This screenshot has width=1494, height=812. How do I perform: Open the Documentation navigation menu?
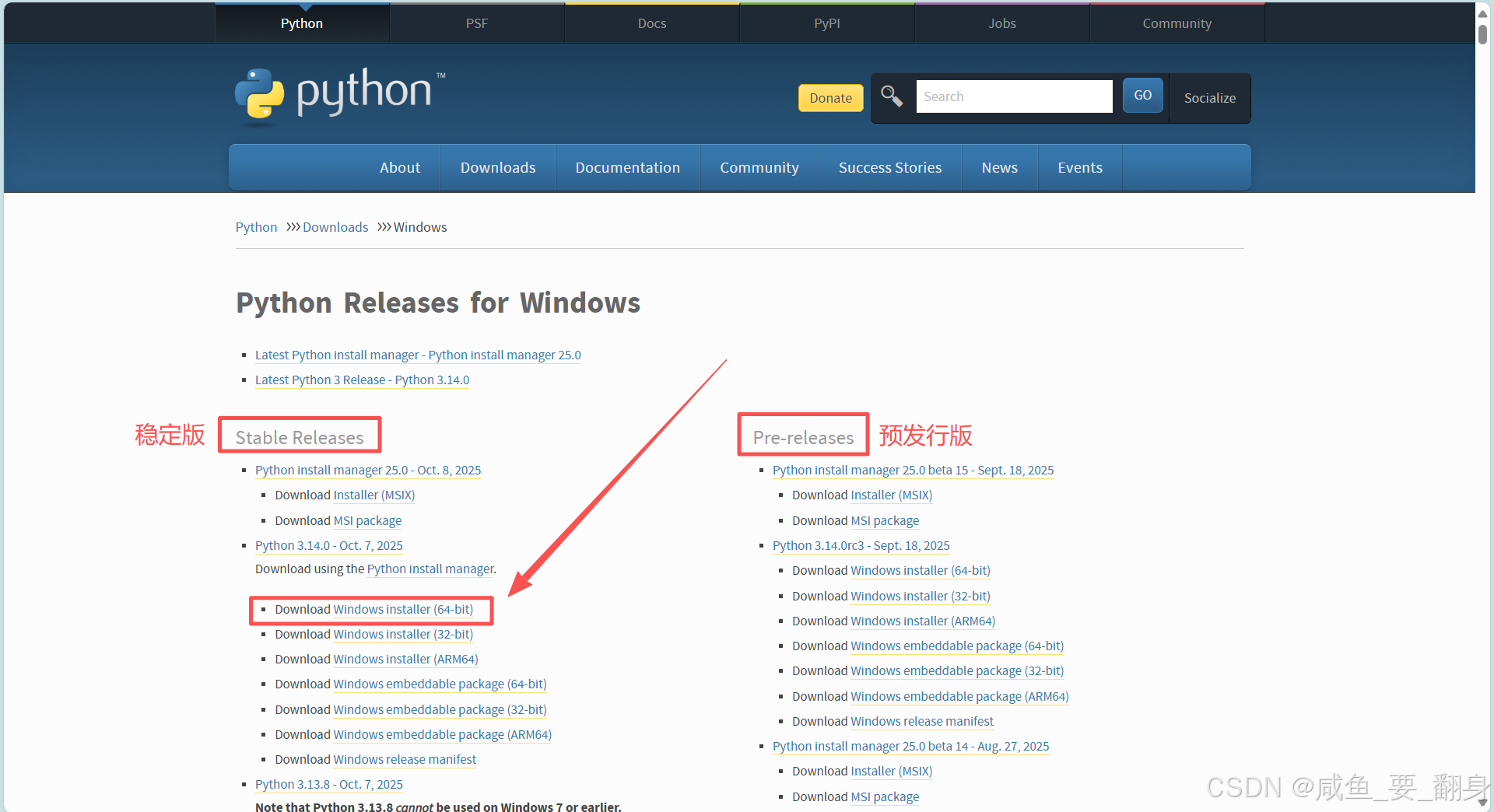point(627,167)
